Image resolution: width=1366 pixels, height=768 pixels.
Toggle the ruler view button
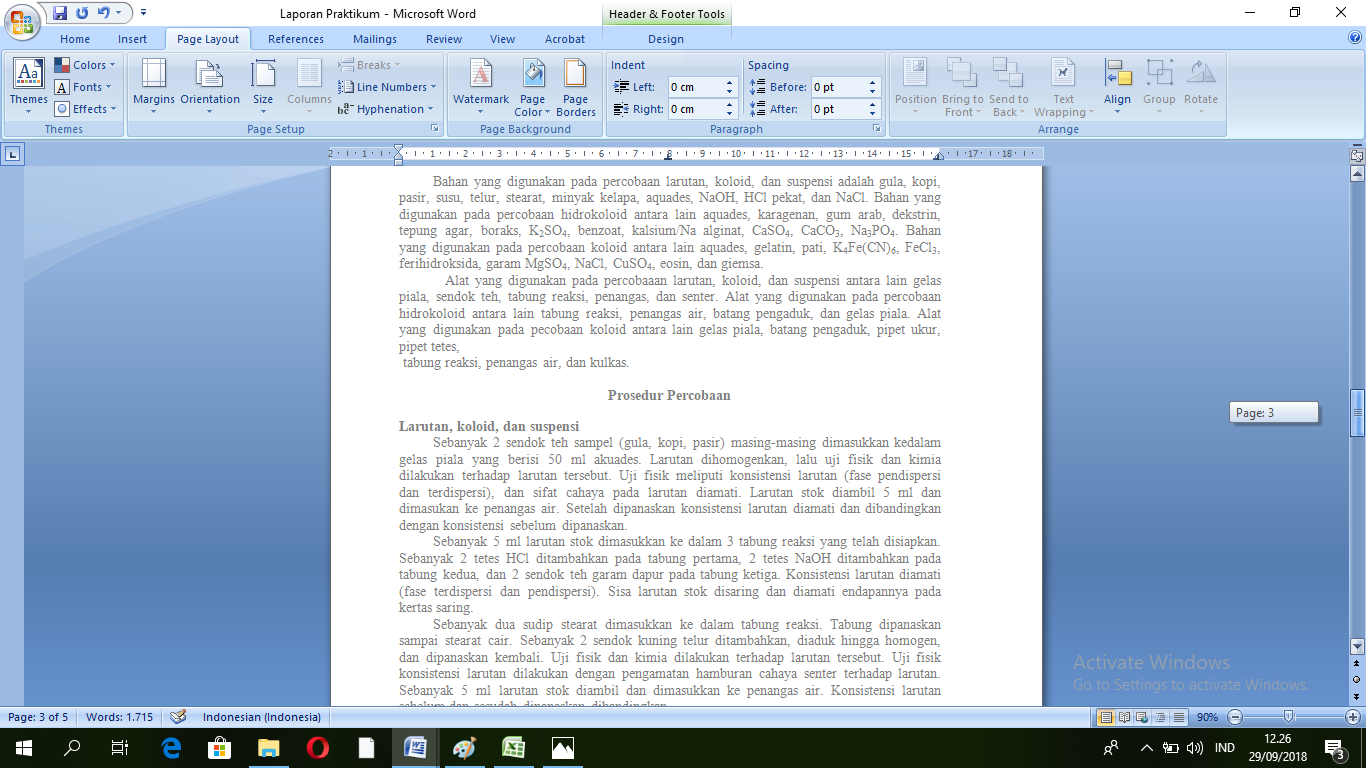tap(1357, 156)
